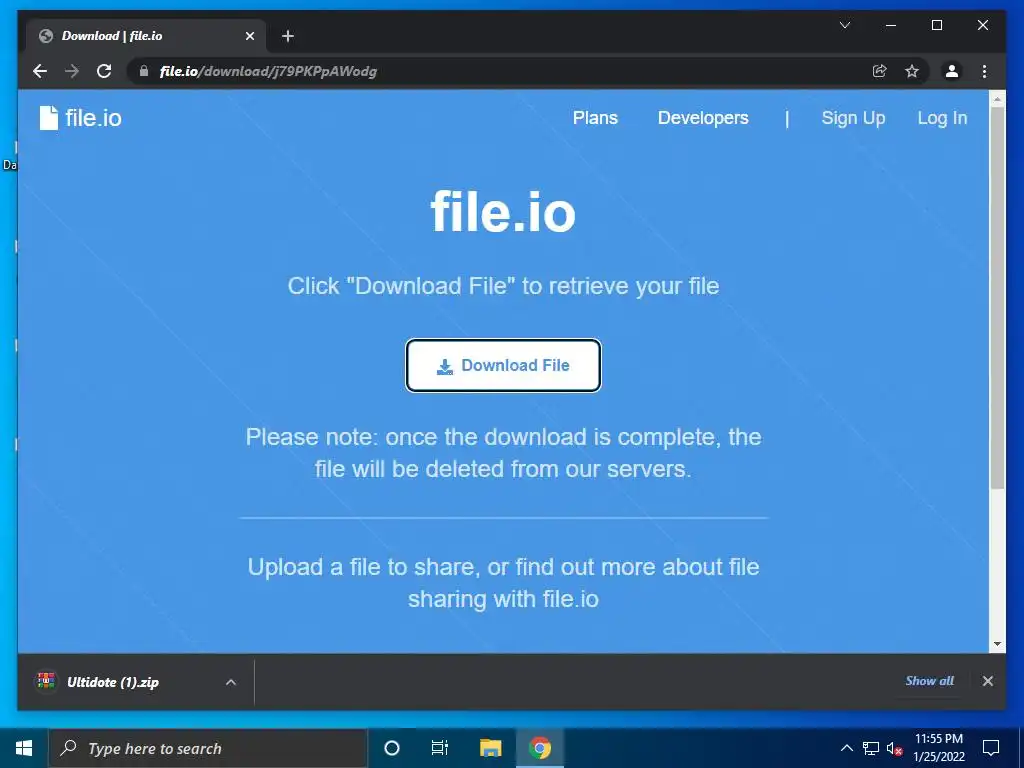Maximize the Chrome window
The image size is (1024, 768).
pos(936,25)
